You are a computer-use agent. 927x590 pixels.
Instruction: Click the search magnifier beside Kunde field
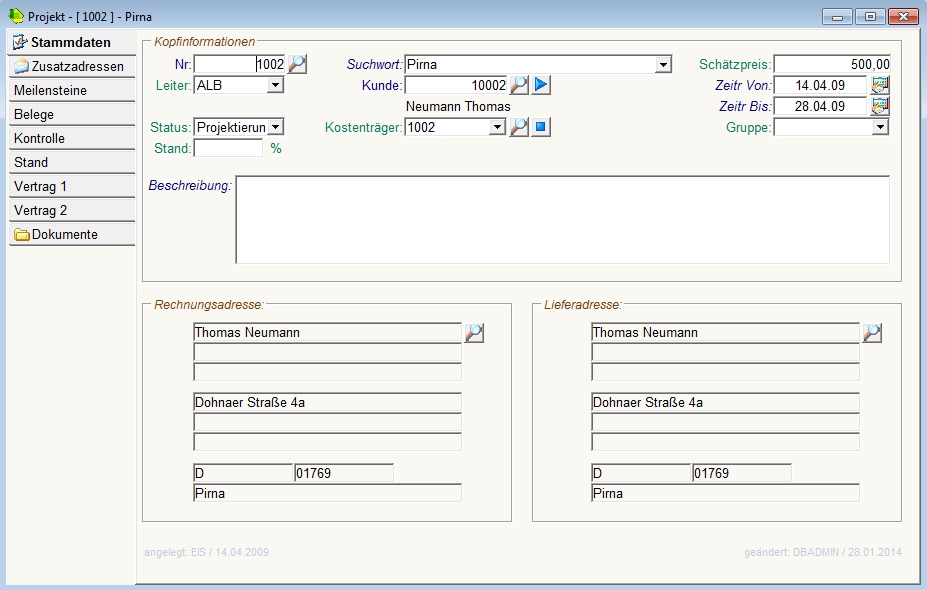pyautogui.click(x=518, y=86)
